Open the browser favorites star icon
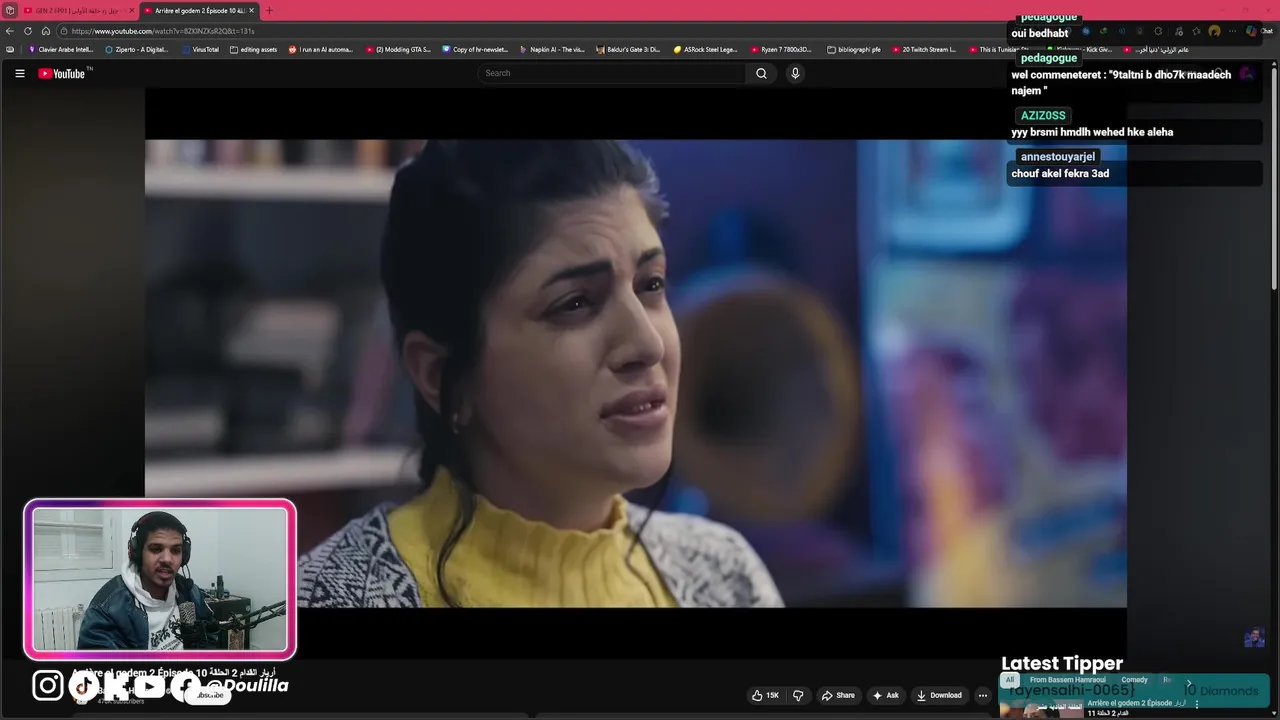1280x720 pixels. pyautogui.click(x=1195, y=31)
